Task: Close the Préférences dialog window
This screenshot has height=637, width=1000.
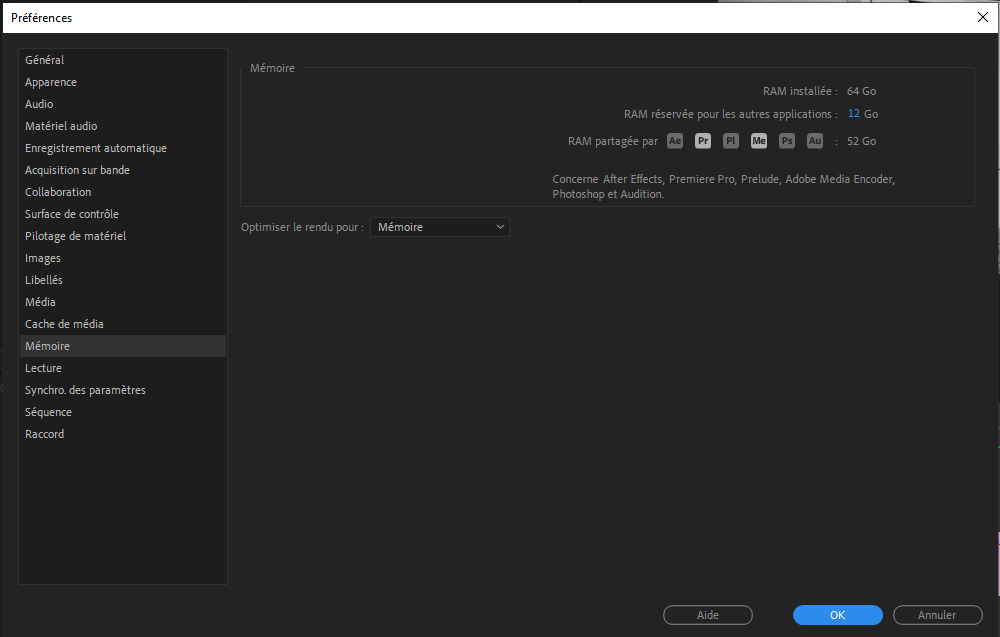Action: pos(981,17)
